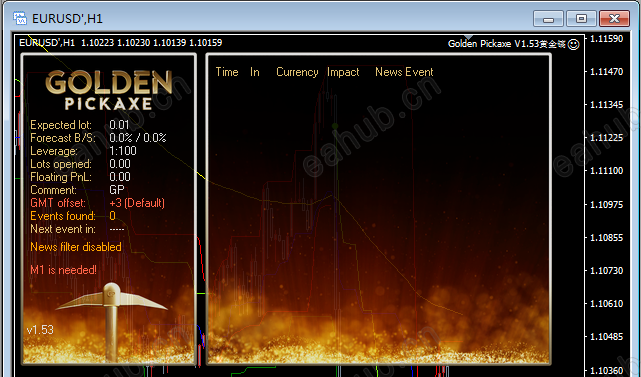Click the 1:100 leverage value
641x377 pixels.
(x=123, y=151)
